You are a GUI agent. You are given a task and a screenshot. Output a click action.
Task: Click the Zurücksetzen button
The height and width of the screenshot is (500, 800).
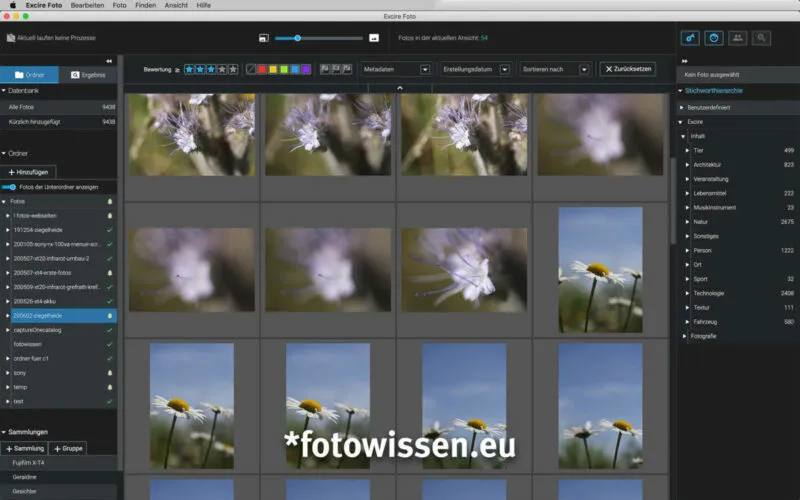(x=628, y=69)
